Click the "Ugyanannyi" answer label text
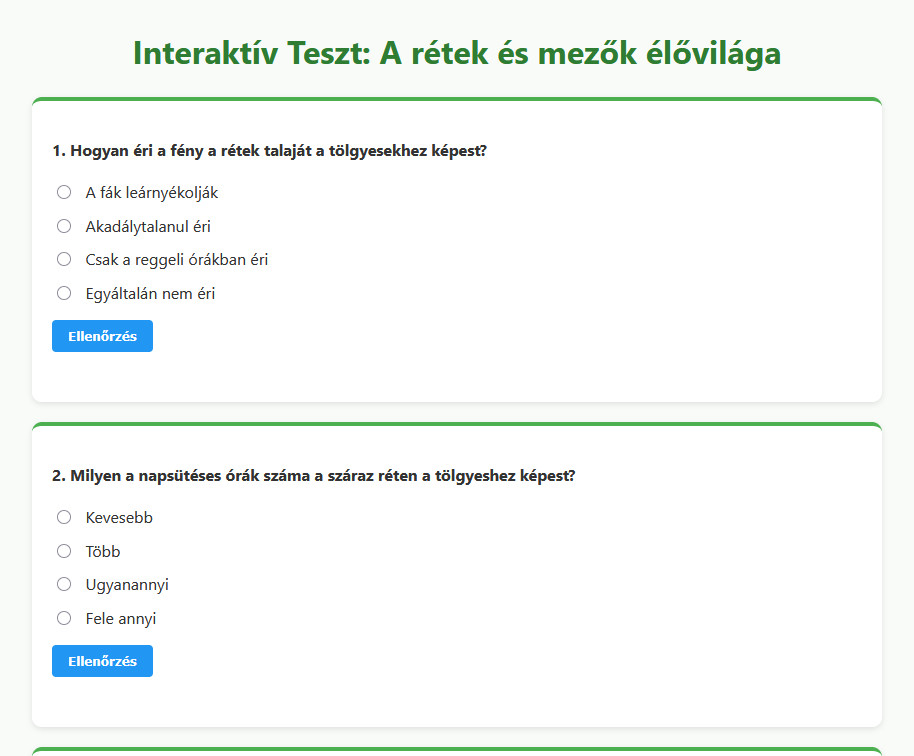This screenshot has width=914, height=756. (x=127, y=585)
